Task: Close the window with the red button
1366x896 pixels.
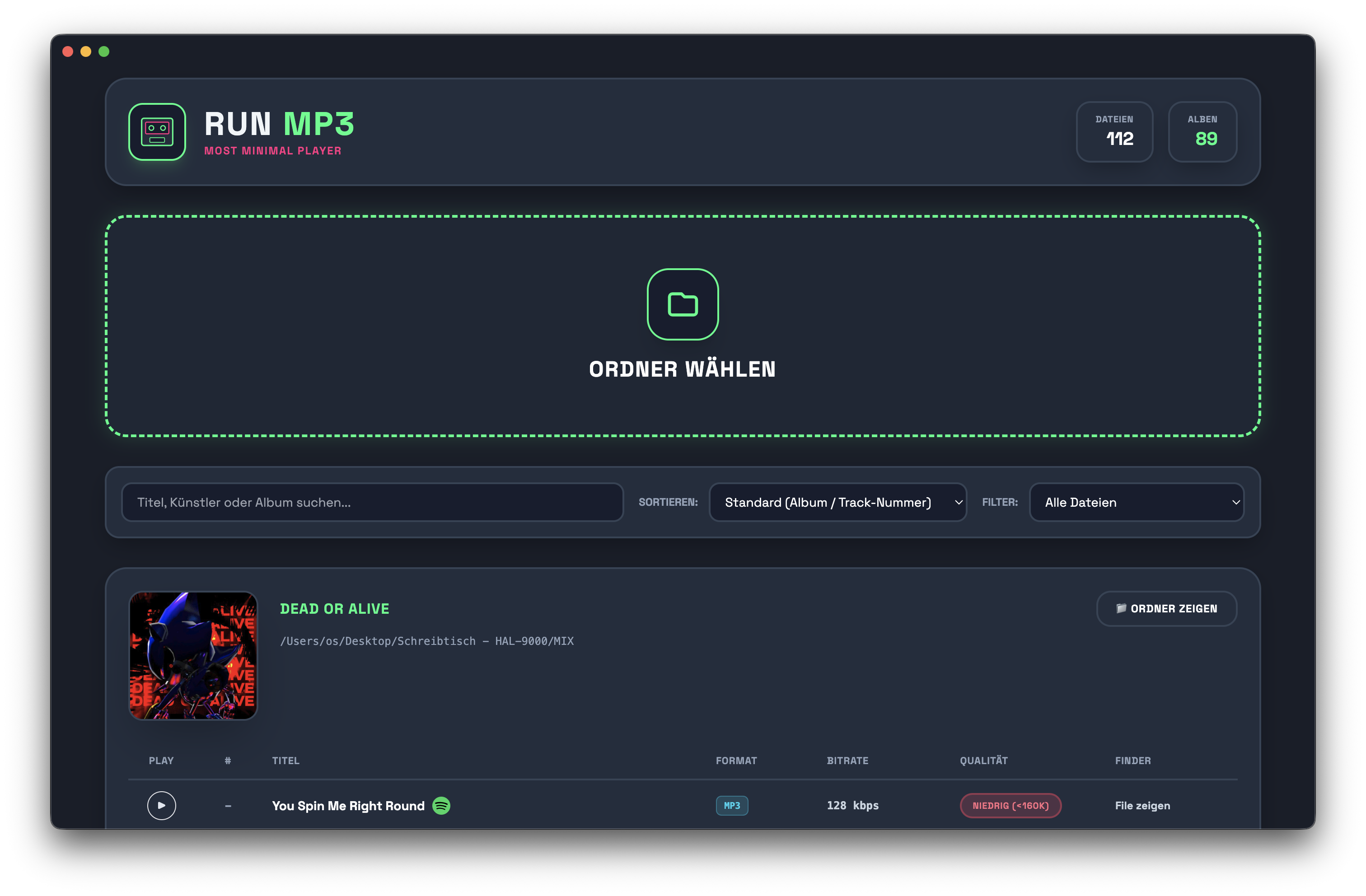Action: coord(68,51)
